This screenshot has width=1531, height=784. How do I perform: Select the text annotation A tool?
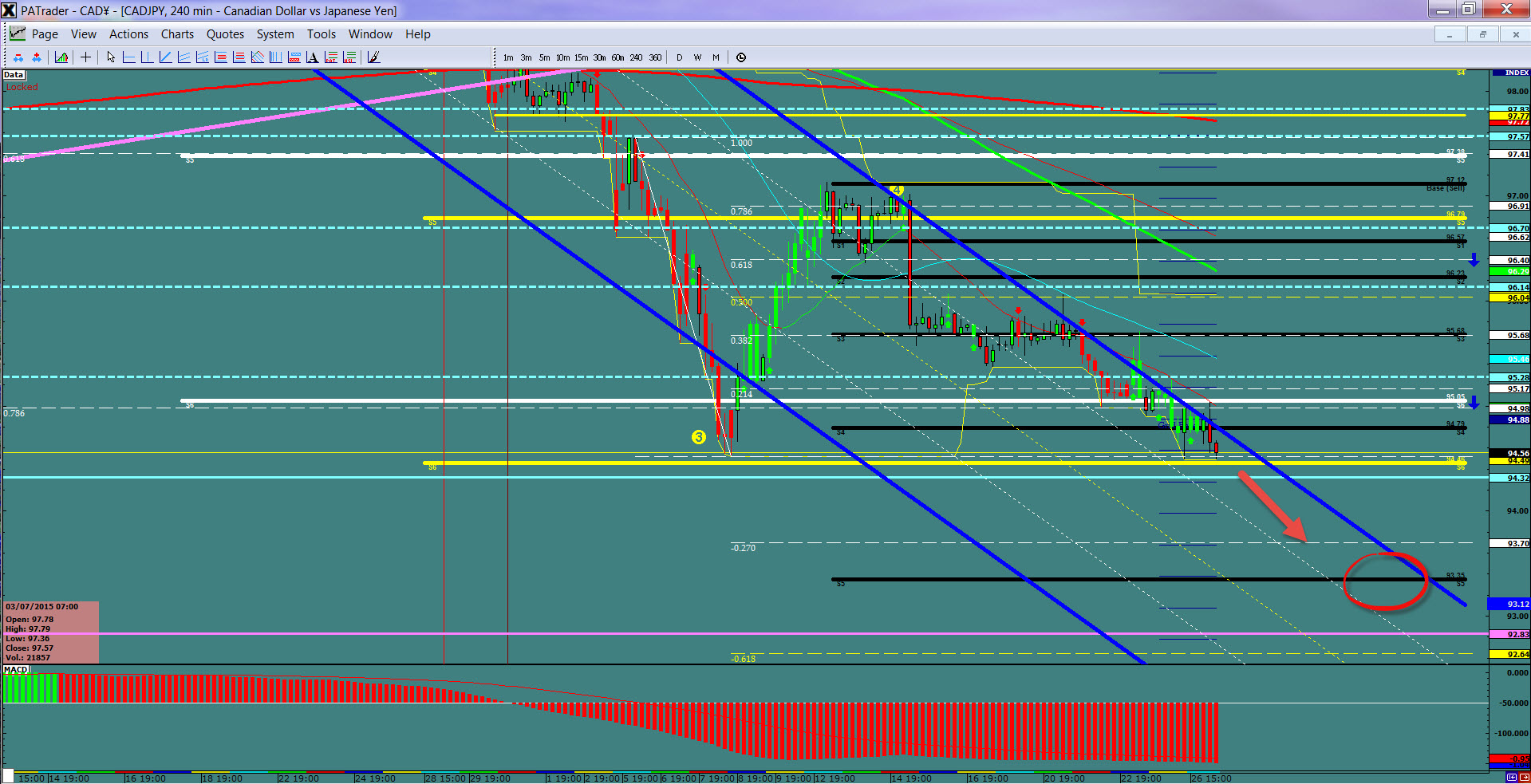click(x=312, y=57)
